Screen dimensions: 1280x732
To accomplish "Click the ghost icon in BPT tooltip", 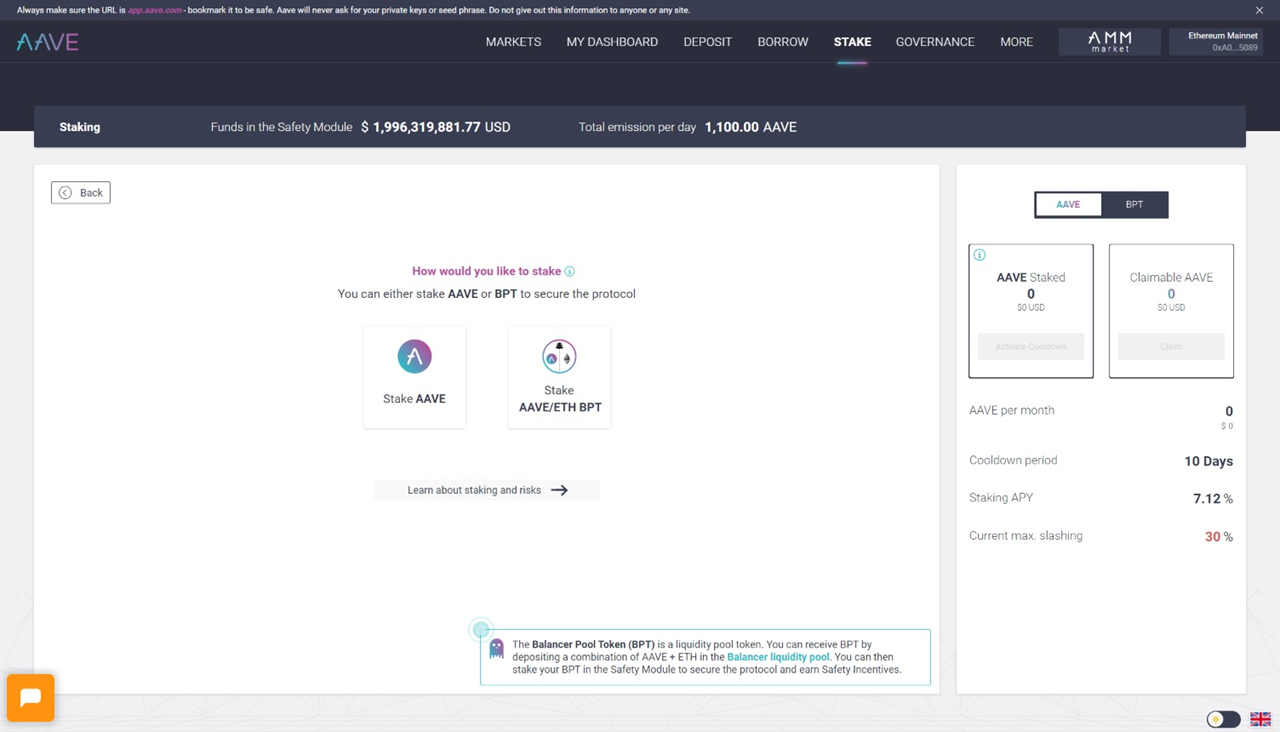I will [x=496, y=649].
